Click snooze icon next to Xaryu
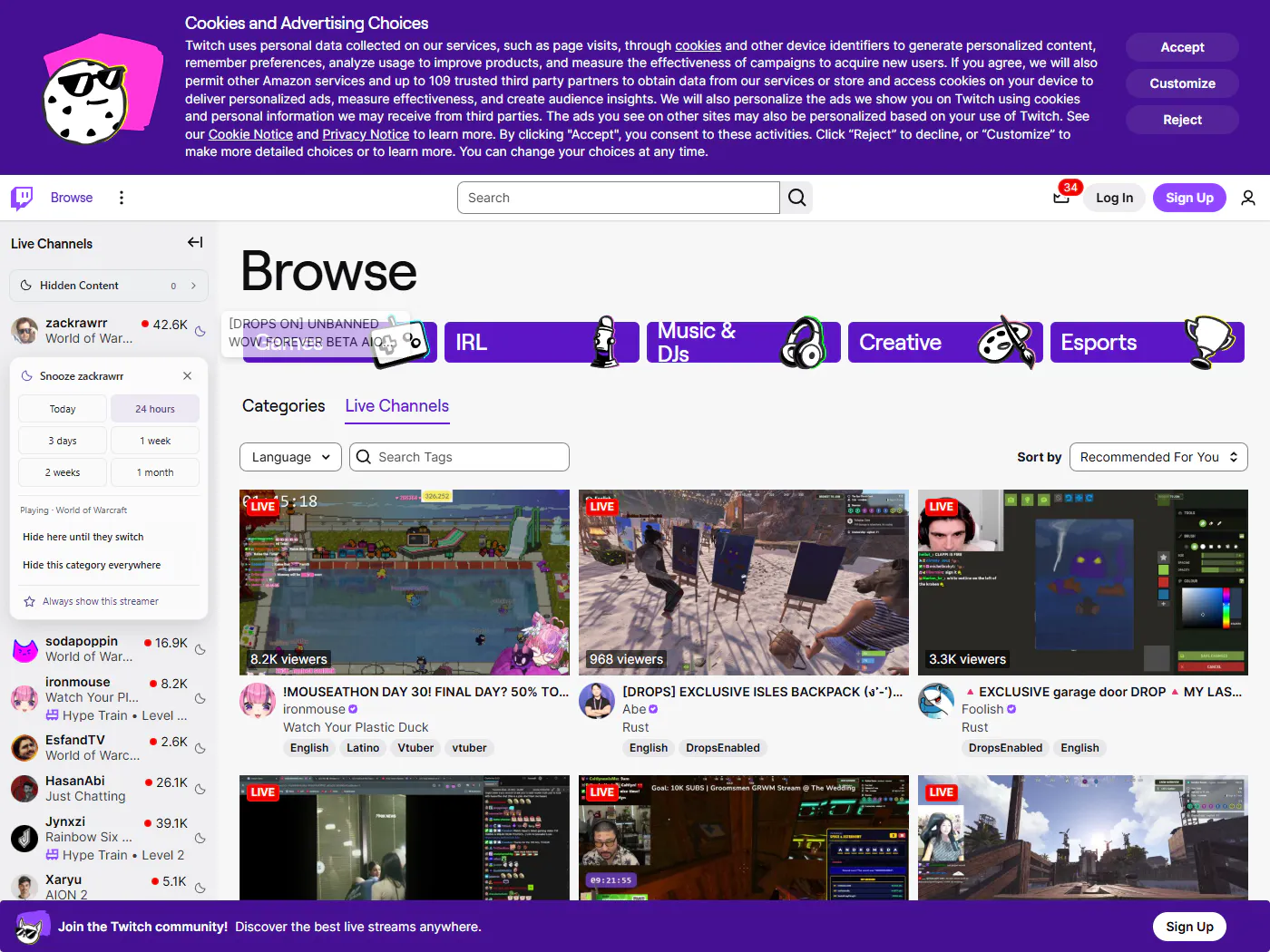1270x952 pixels. [200, 889]
